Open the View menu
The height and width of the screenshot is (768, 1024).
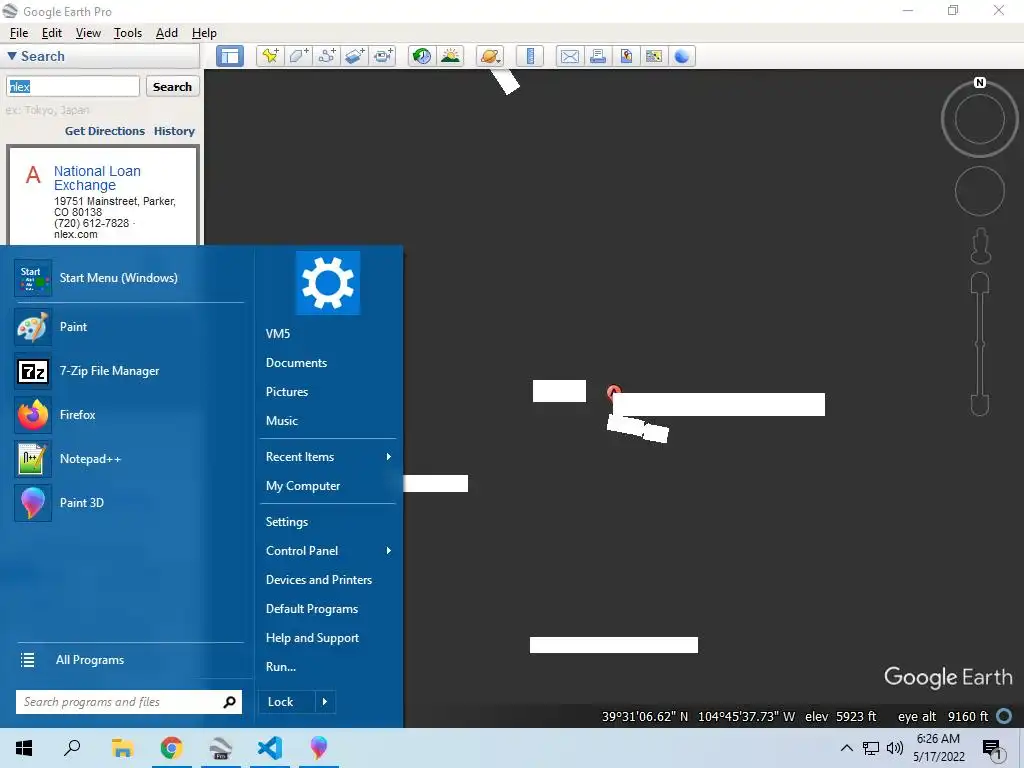pos(88,33)
